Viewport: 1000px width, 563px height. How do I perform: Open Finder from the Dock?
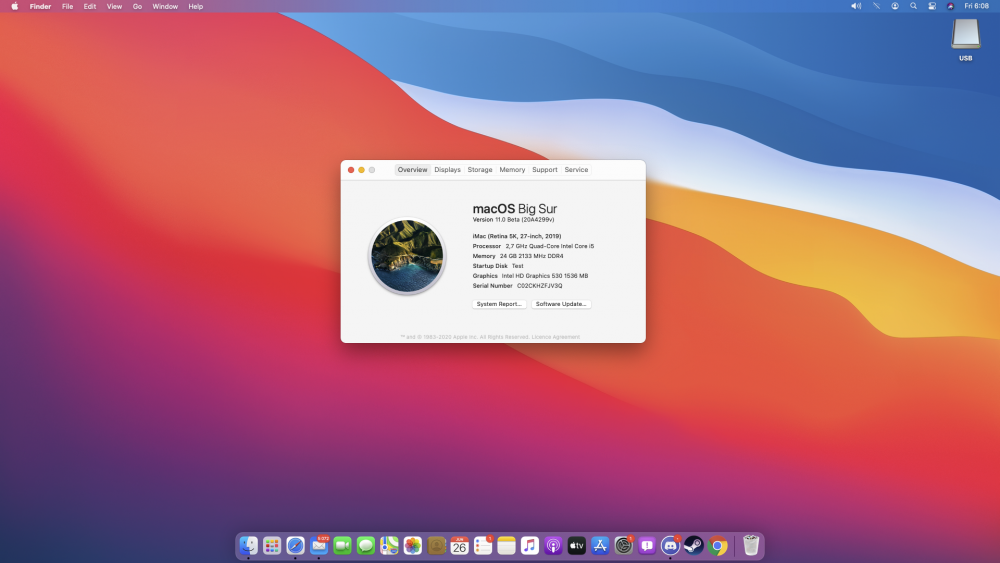pyautogui.click(x=248, y=546)
